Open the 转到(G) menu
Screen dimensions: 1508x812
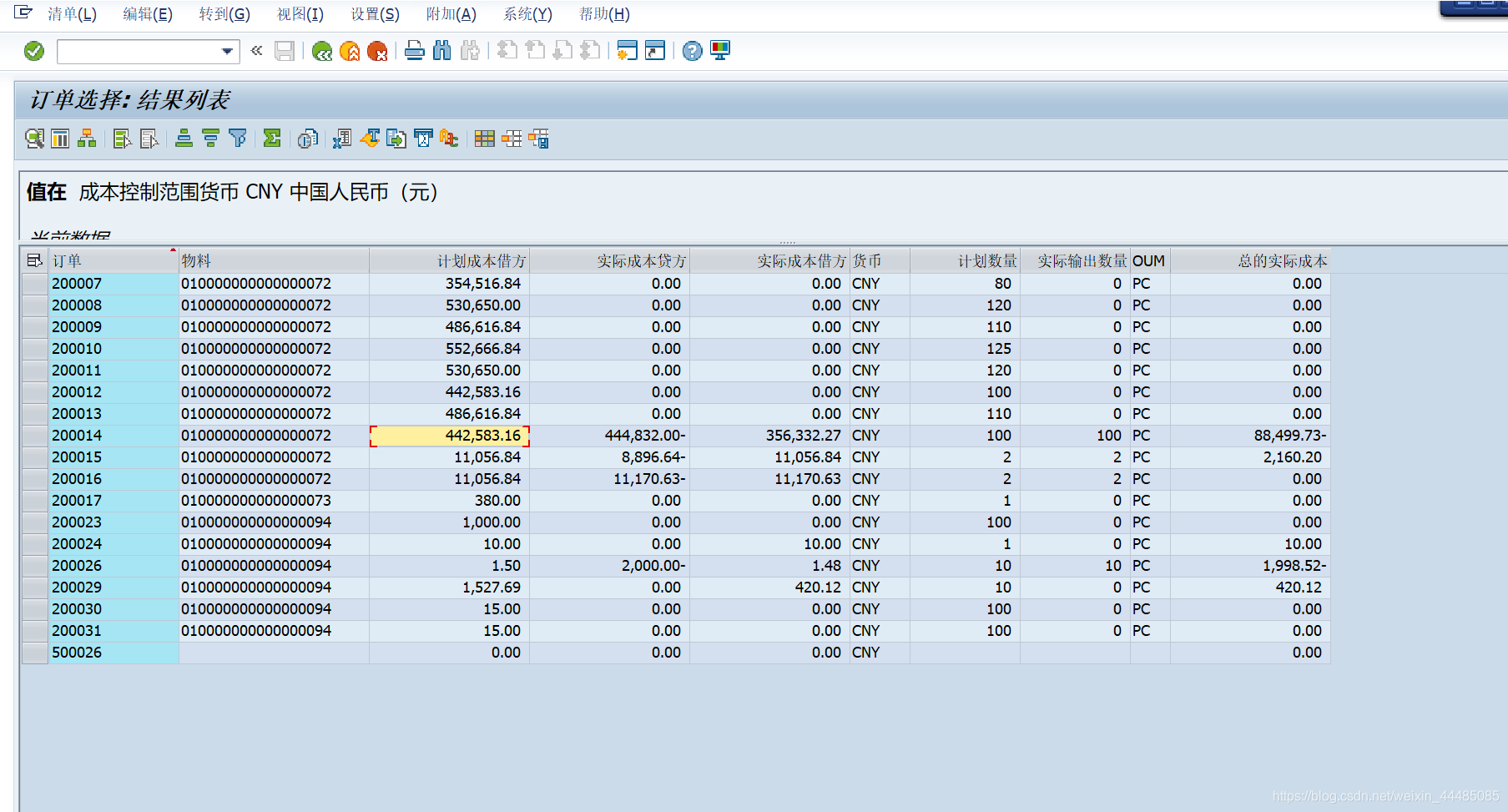coord(224,14)
